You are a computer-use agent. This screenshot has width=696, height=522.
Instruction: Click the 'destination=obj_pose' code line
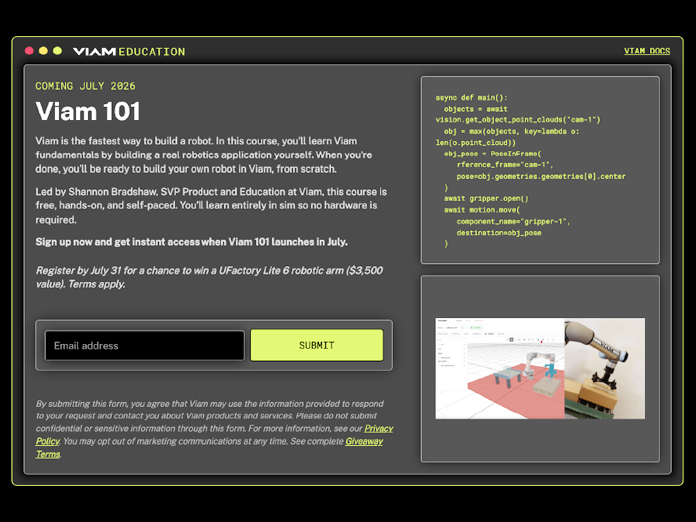499,233
